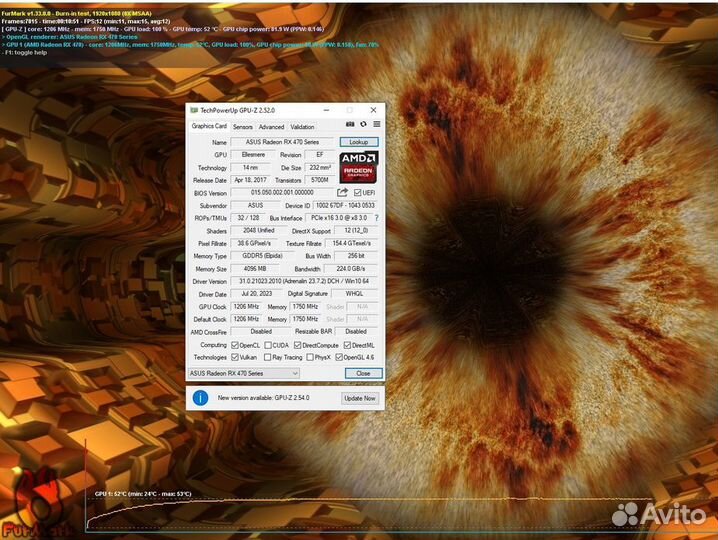Click the Update Now button
The width and height of the screenshot is (718, 540).
click(x=360, y=398)
